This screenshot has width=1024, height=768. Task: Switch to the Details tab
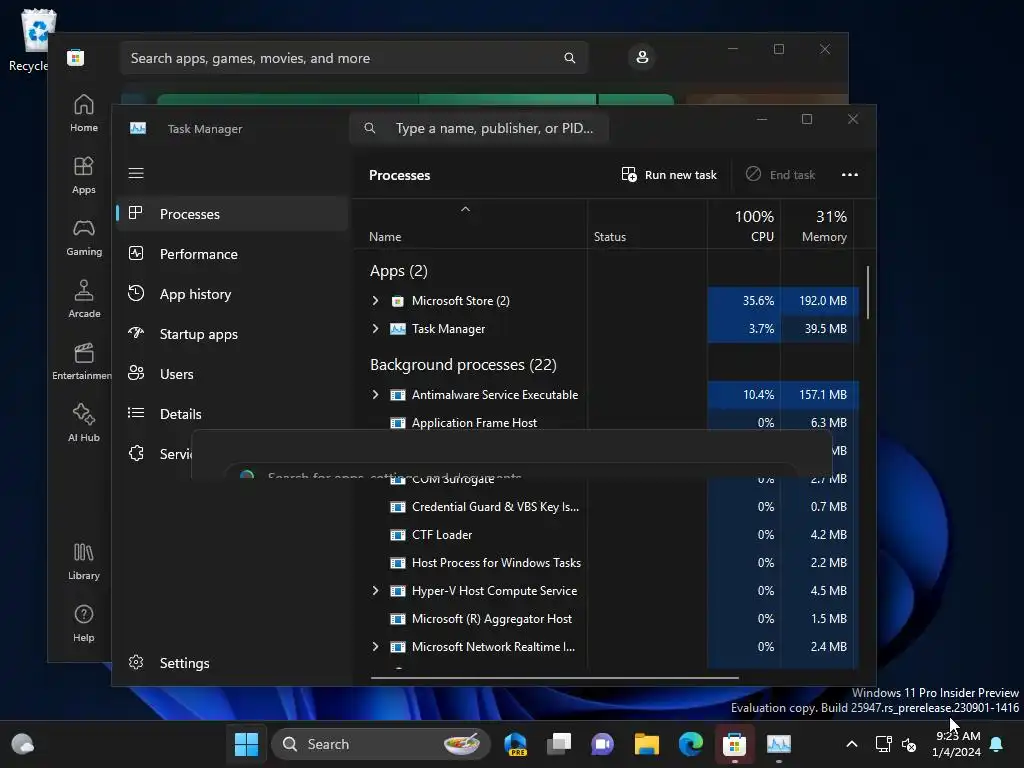coord(232,413)
